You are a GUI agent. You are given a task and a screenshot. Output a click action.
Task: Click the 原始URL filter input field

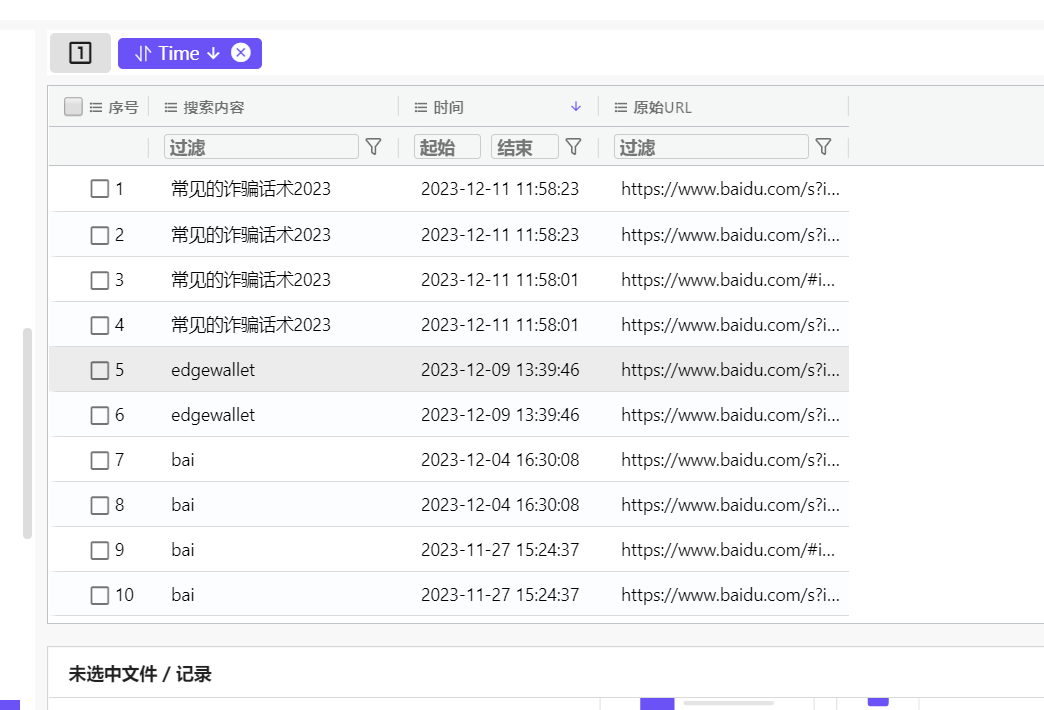711,147
